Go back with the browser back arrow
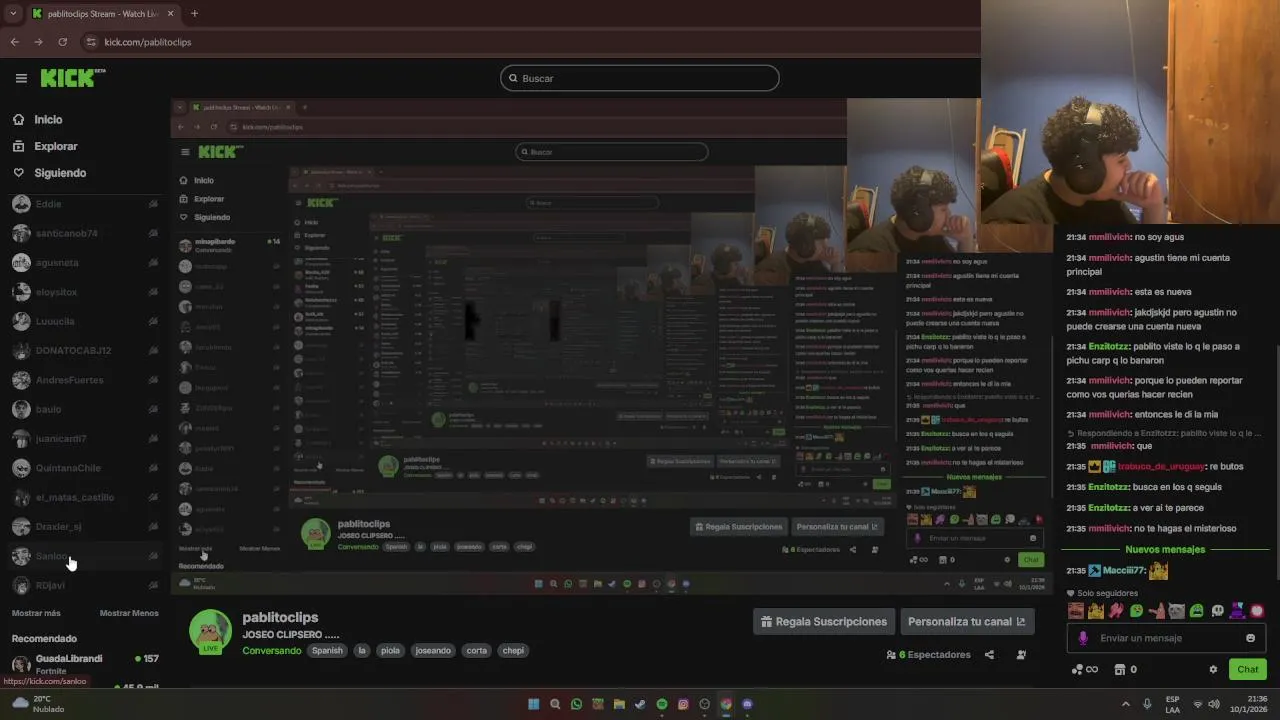Viewport: 1280px width, 720px height. coord(14,42)
